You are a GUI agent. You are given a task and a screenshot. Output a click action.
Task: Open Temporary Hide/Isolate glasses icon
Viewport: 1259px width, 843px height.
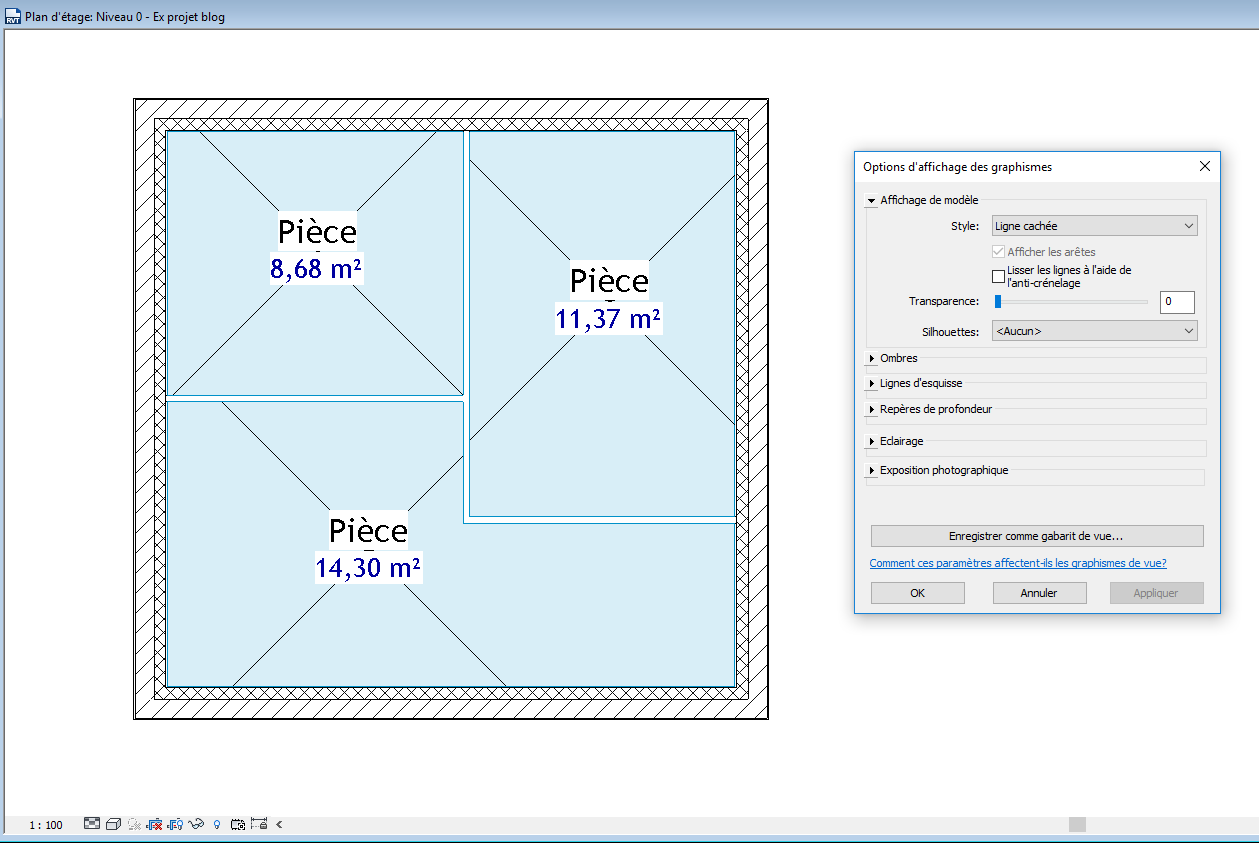pos(196,824)
